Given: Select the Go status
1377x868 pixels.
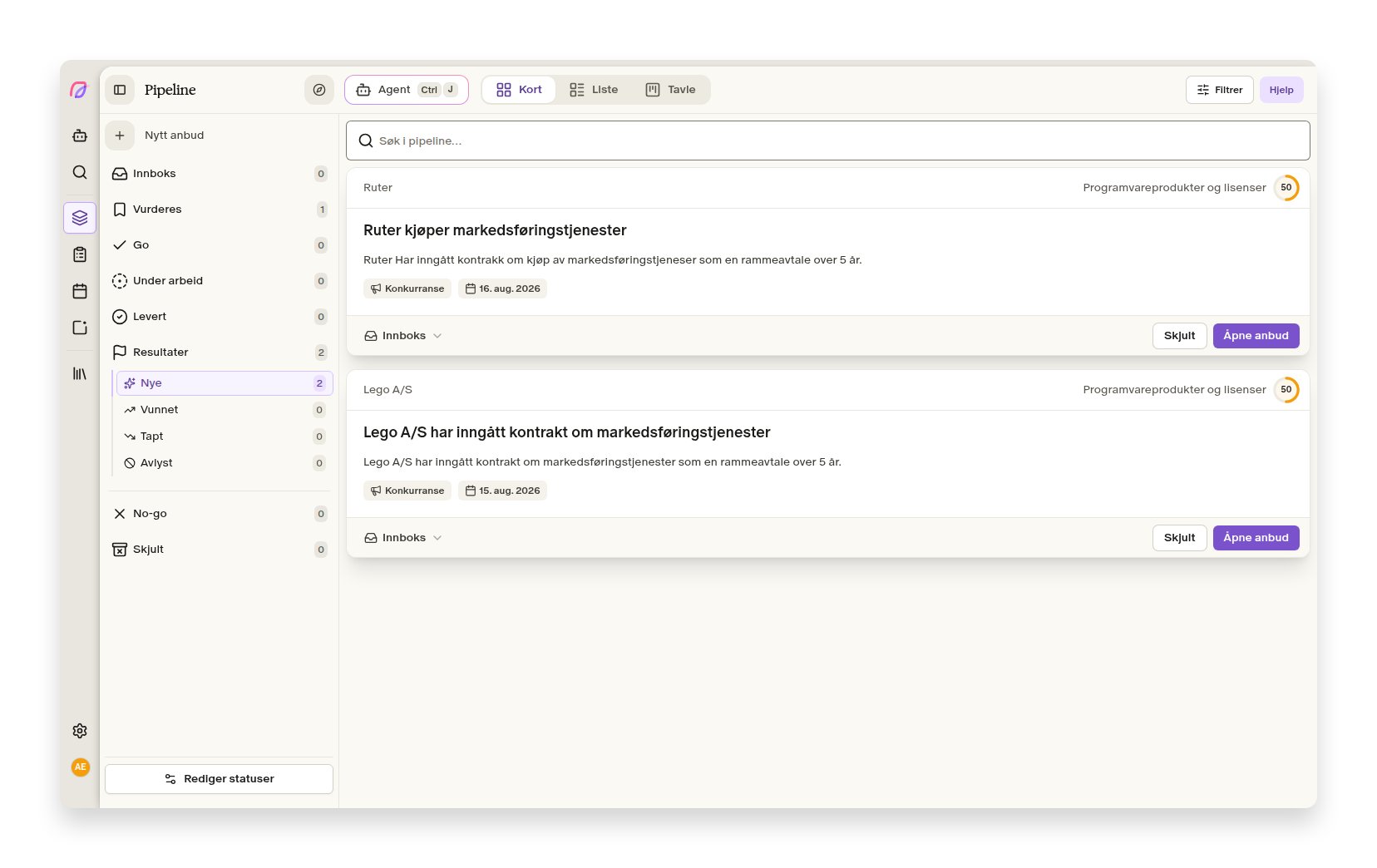Looking at the screenshot, I should tap(220, 245).
